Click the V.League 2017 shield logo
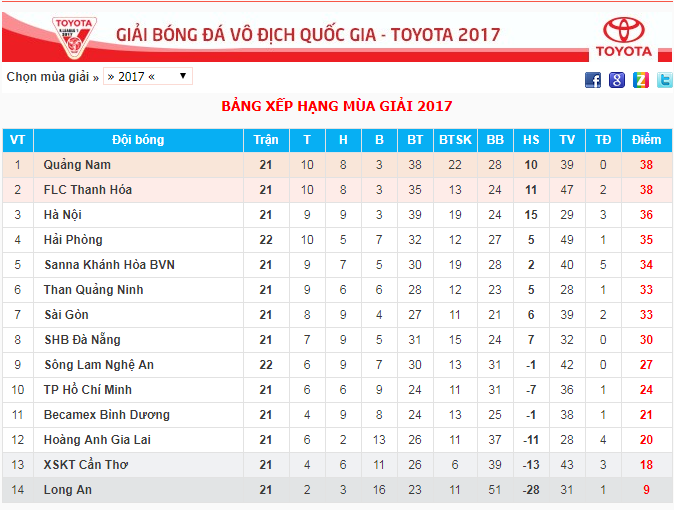 (x=74, y=38)
